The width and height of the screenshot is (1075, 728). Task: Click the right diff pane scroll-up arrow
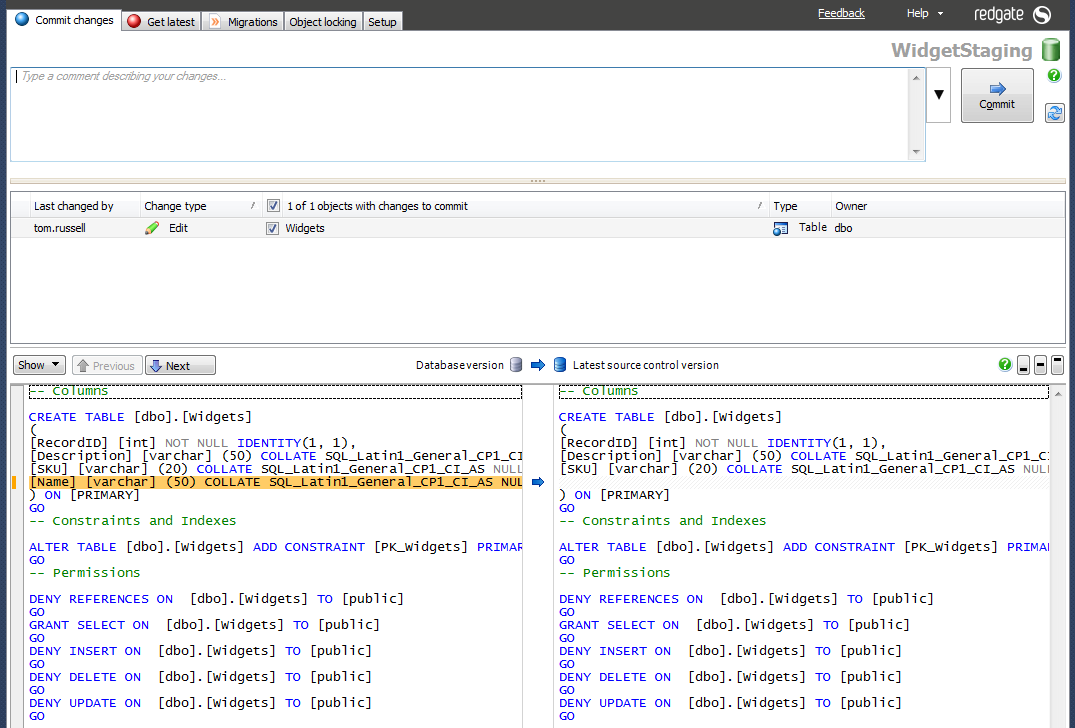1059,394
